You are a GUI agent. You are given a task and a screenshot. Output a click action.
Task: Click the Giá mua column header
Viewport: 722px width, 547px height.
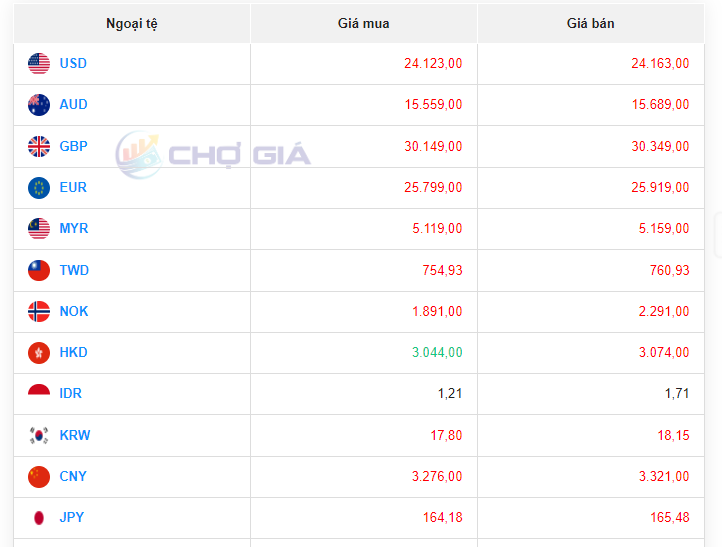(364, 24)
